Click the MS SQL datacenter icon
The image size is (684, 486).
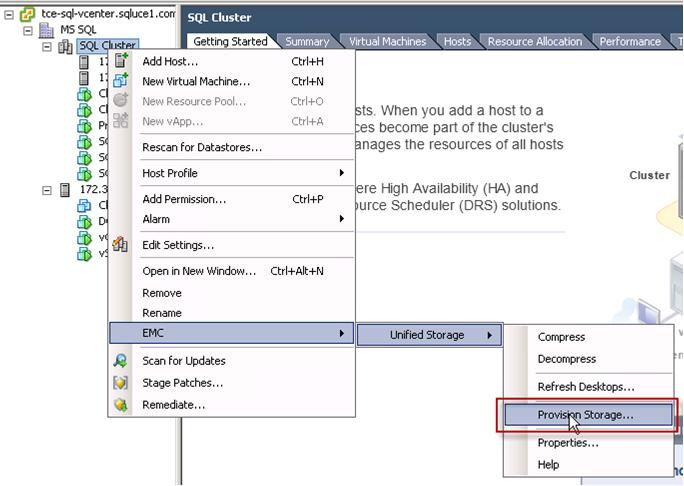[46, 30]
